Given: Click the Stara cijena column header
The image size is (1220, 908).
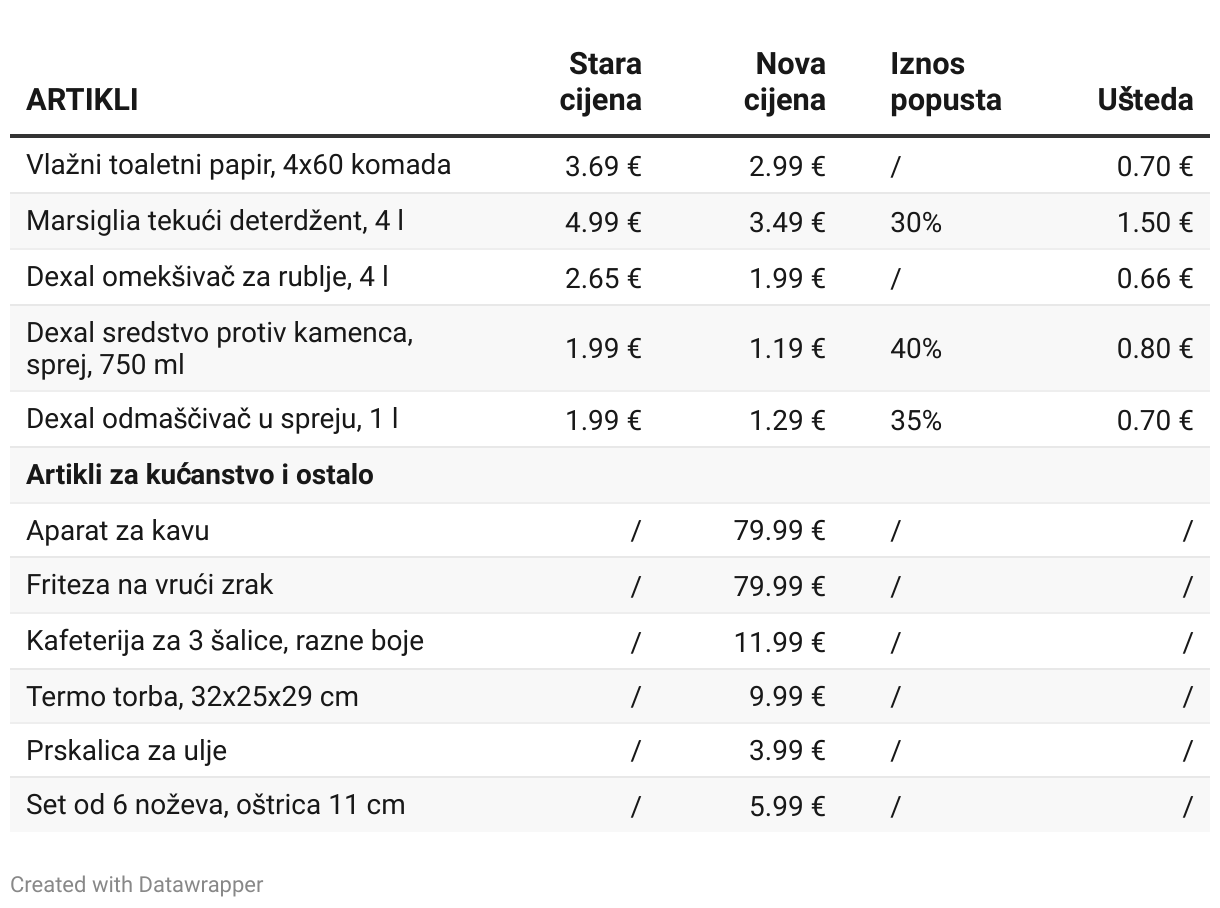Looking at the screenshot, I should pos(600,82).
